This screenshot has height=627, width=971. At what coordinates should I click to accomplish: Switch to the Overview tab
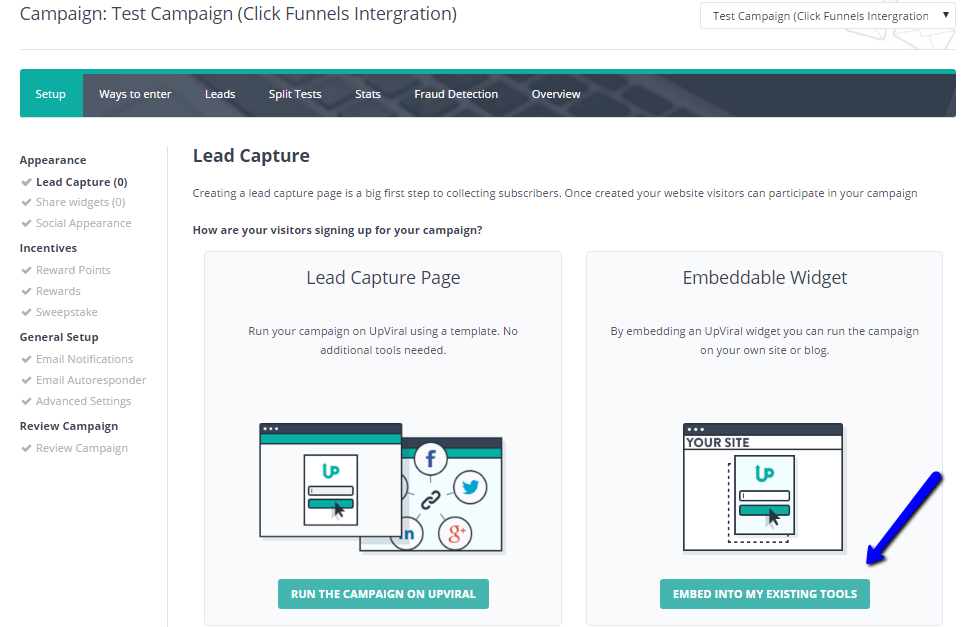556,94
